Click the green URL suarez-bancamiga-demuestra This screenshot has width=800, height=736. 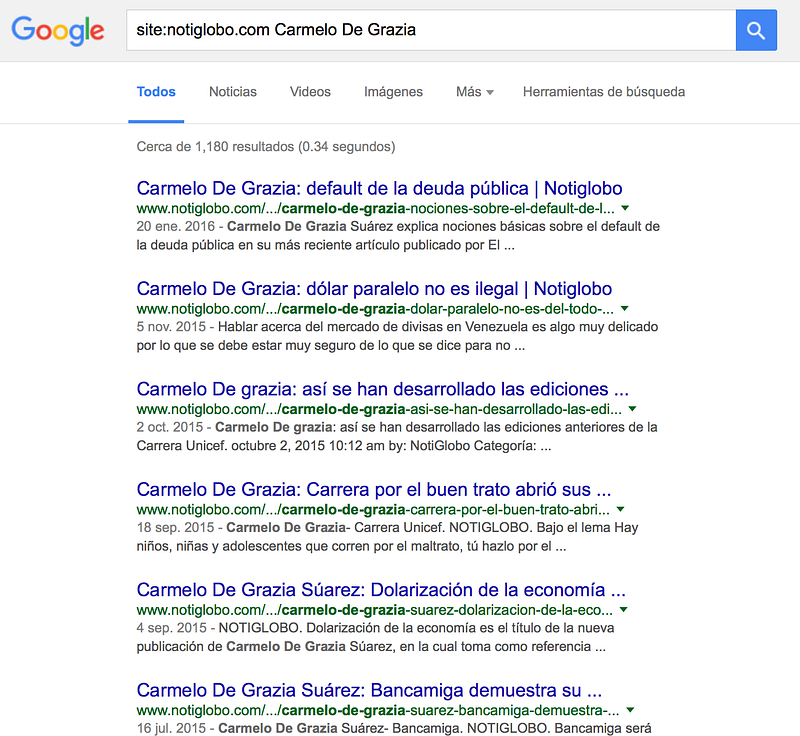point(378,711)
